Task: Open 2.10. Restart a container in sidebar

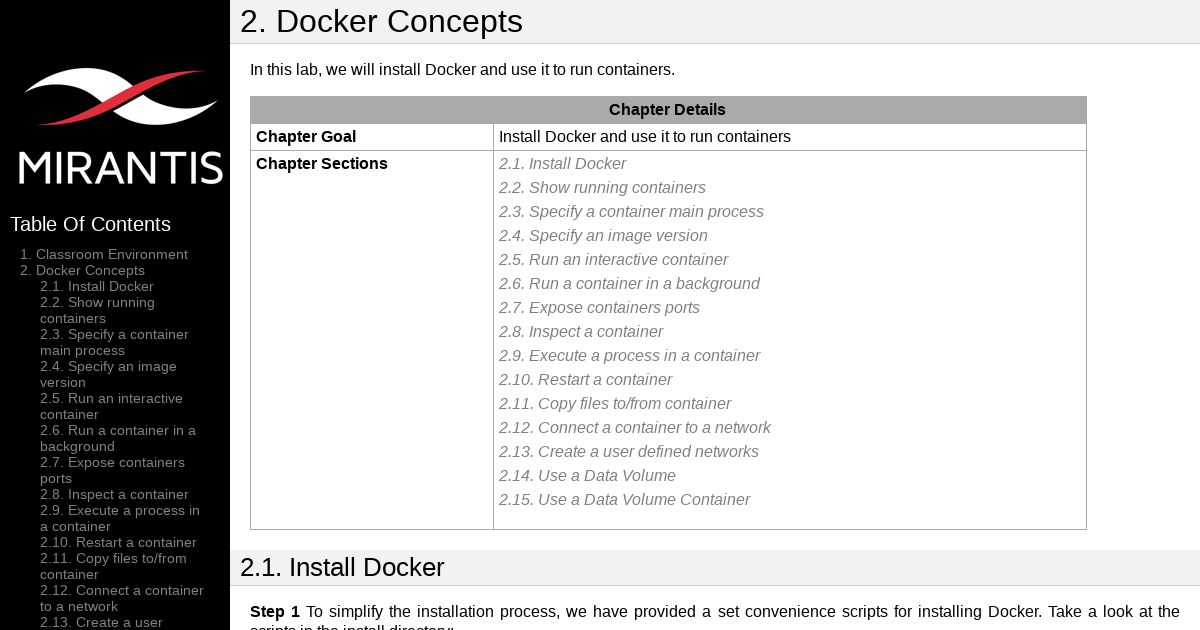Action: point(118,542)
